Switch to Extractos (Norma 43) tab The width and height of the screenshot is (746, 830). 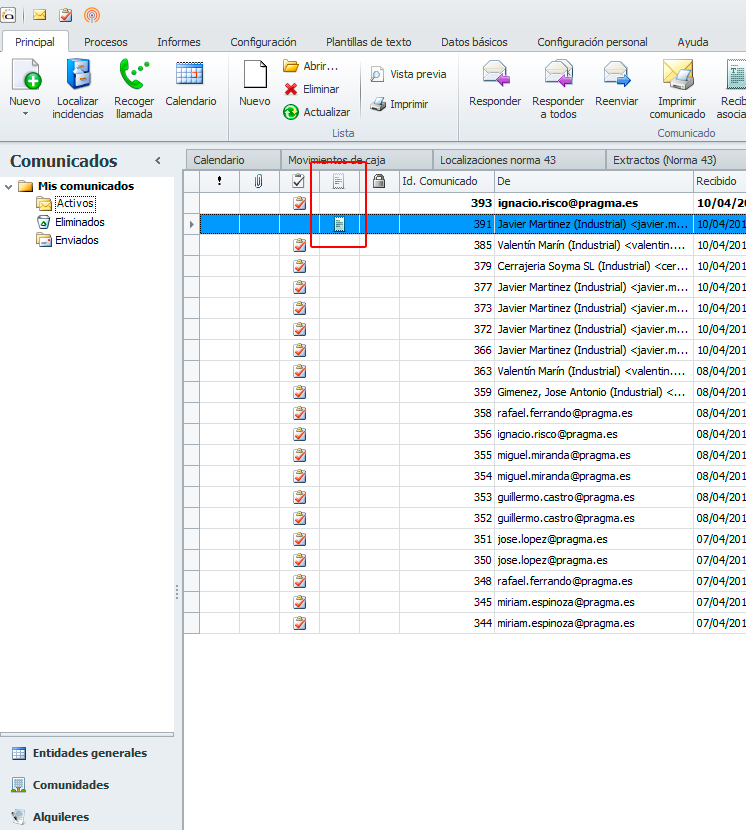point(676,160)
